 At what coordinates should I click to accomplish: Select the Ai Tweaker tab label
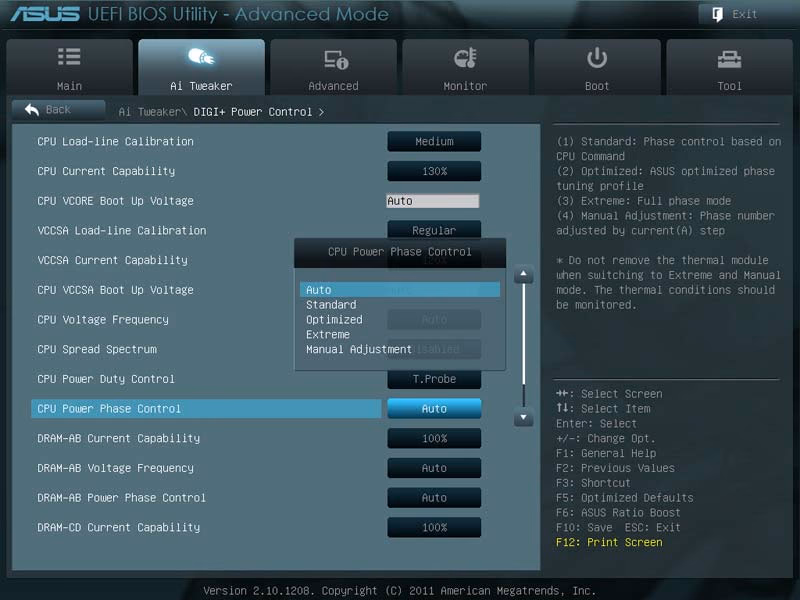pyautogui.click(x=201, y=86)
